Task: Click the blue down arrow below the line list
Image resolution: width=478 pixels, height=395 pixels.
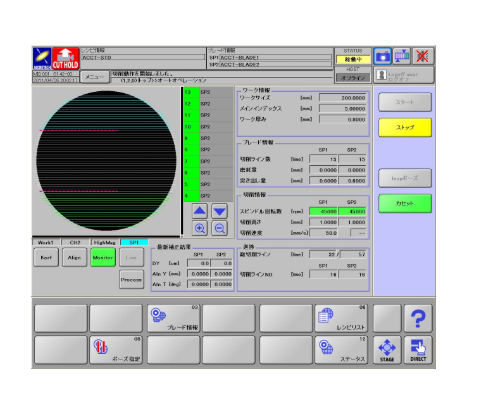Action: 219,211
